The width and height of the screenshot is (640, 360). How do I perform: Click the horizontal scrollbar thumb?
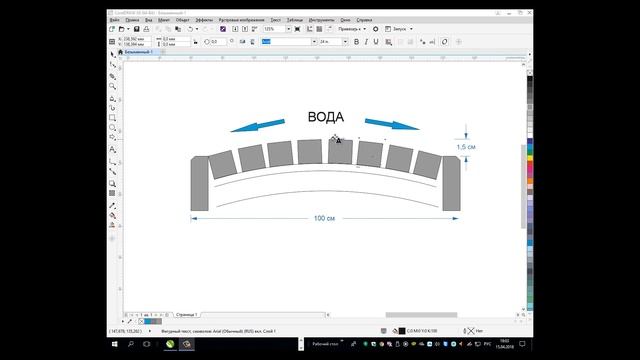pyautogui.click(x=421, y=315)
